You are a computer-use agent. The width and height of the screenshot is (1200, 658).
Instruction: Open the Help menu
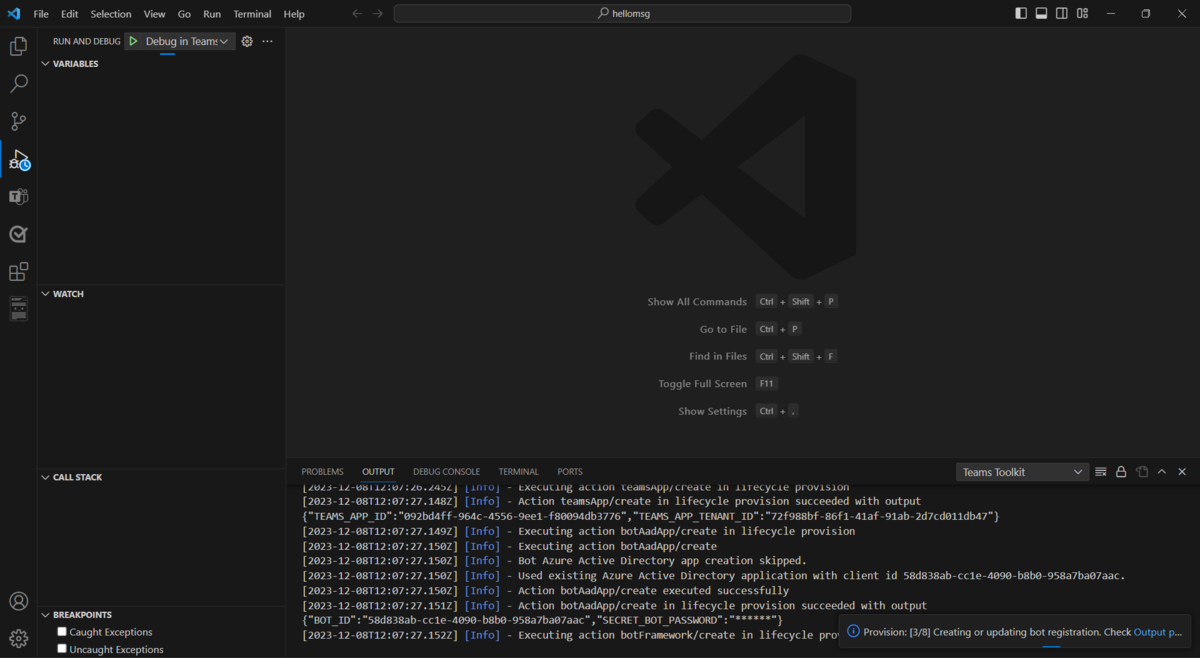pyautogui.click(x=294, y=14)
